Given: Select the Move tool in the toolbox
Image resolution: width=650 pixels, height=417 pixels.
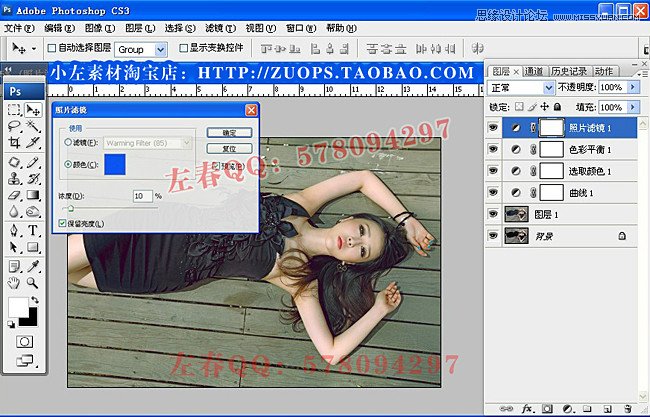Looking at the screenshot, I should (x=33, y=110).
